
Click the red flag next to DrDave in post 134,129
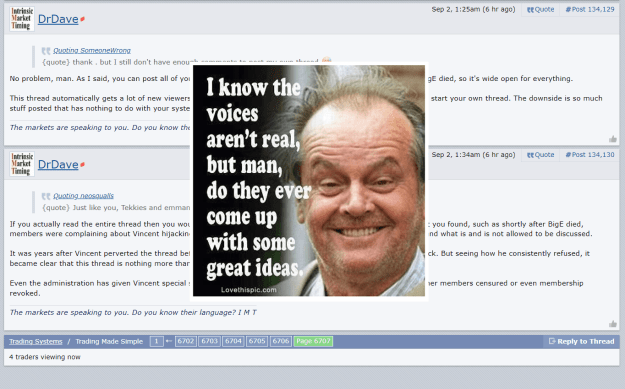tap(83, 19)
